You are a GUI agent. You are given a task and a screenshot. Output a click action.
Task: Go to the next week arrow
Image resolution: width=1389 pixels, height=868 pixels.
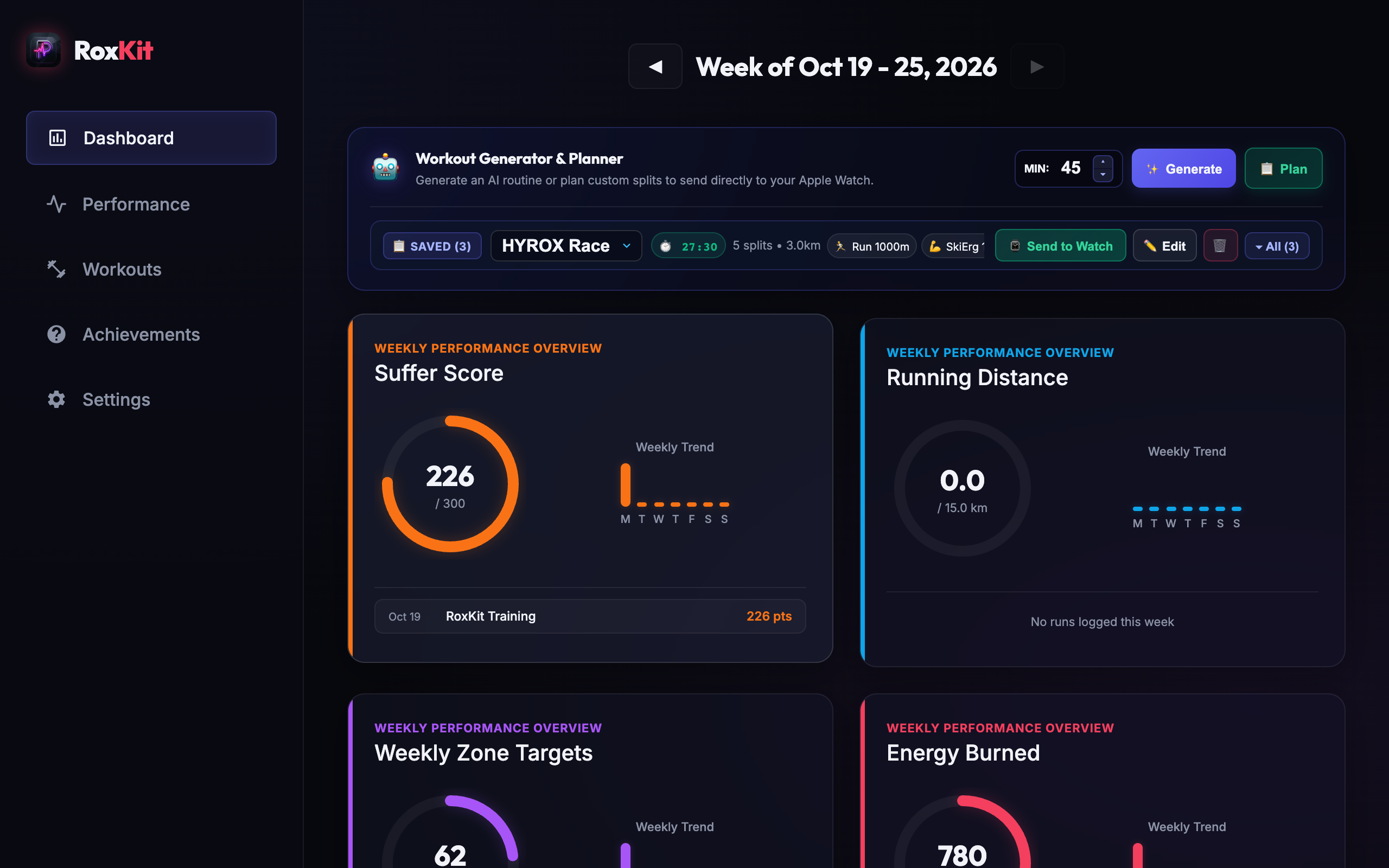[x=1036, y=67]
